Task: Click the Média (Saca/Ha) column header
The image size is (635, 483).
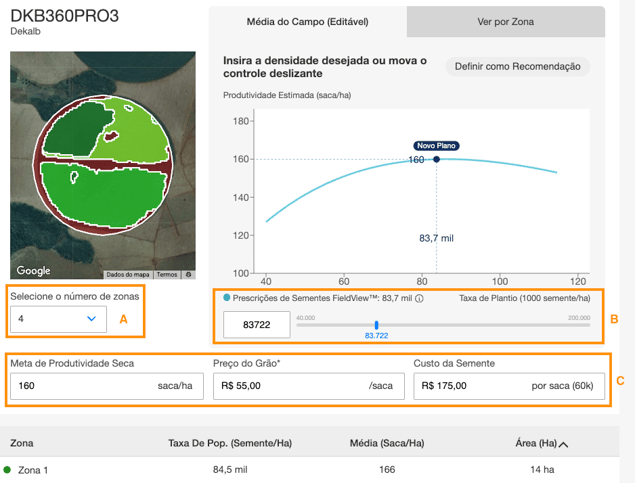Action: coord(387,443)
